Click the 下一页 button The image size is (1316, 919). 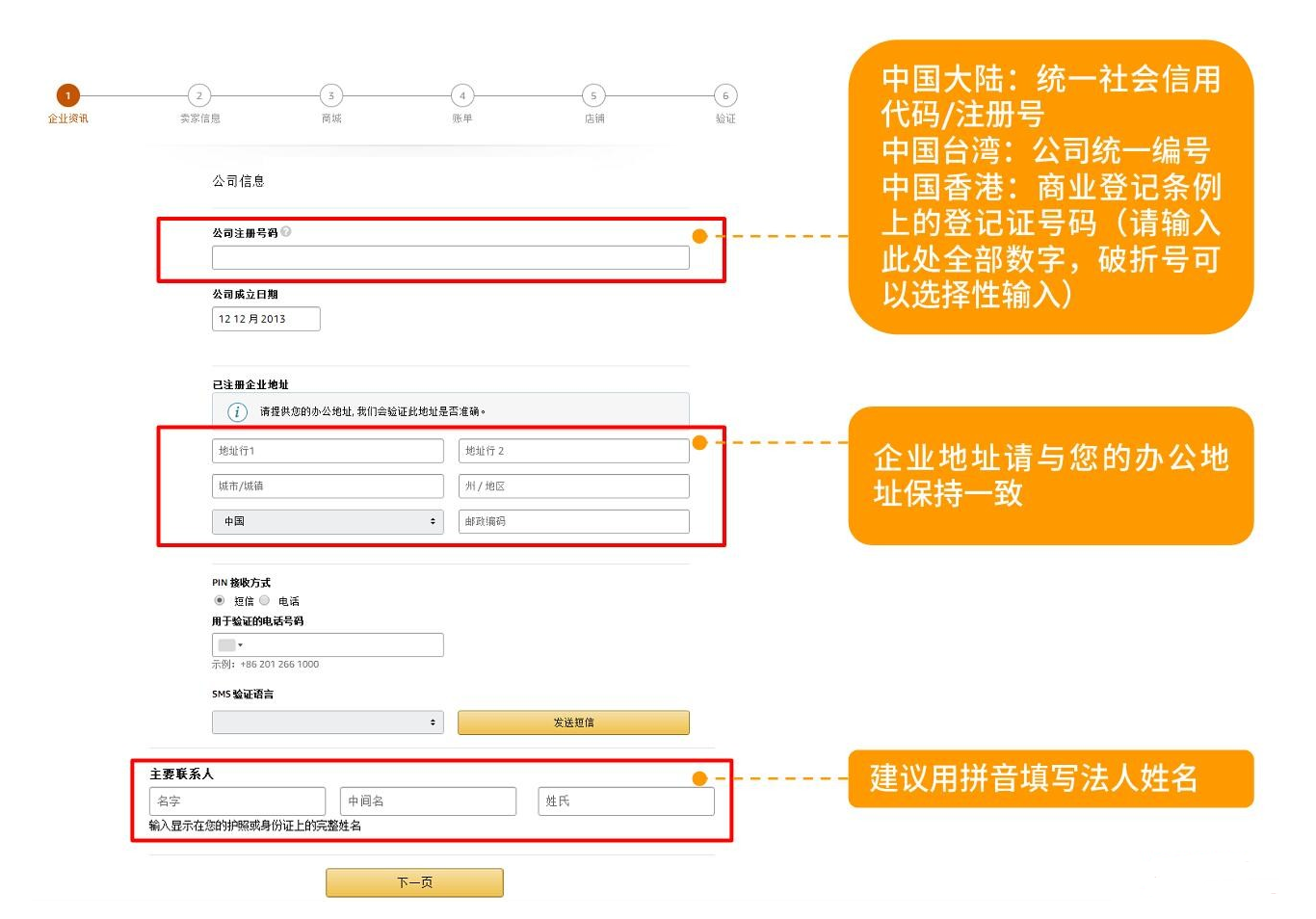click(x=414, y=882)
